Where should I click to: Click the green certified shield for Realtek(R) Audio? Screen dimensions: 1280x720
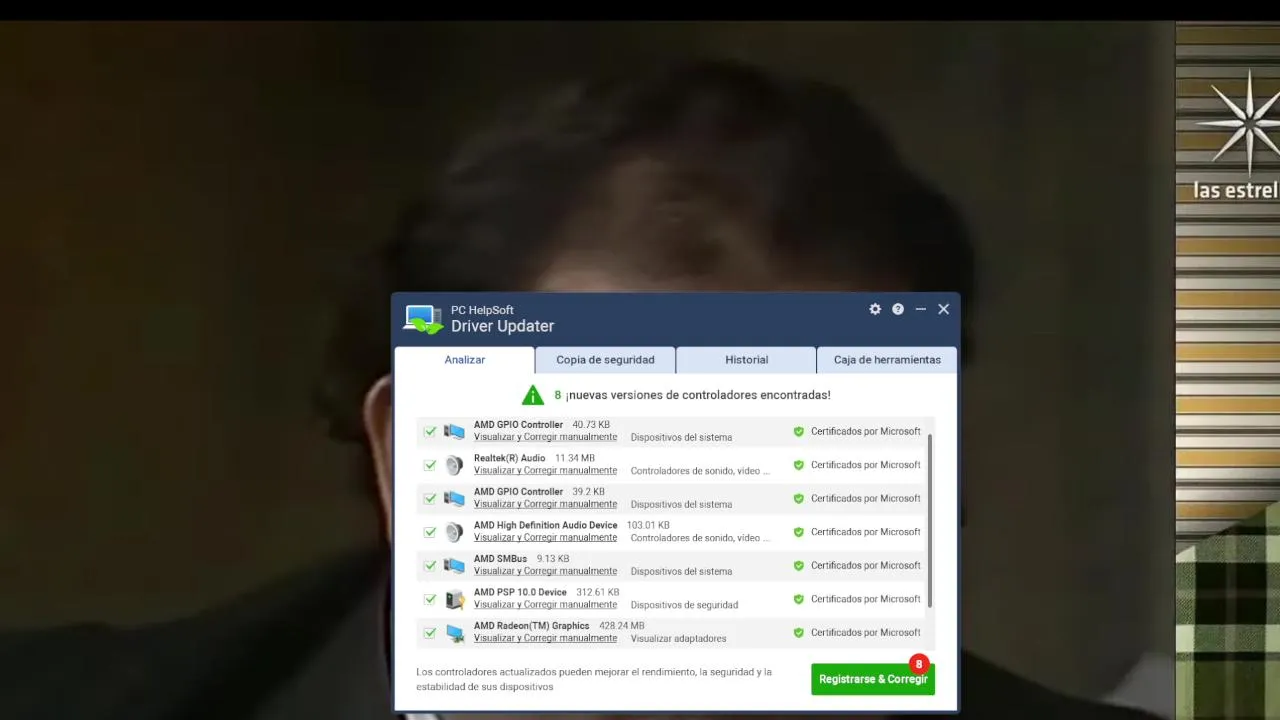(x=799, y=465)
